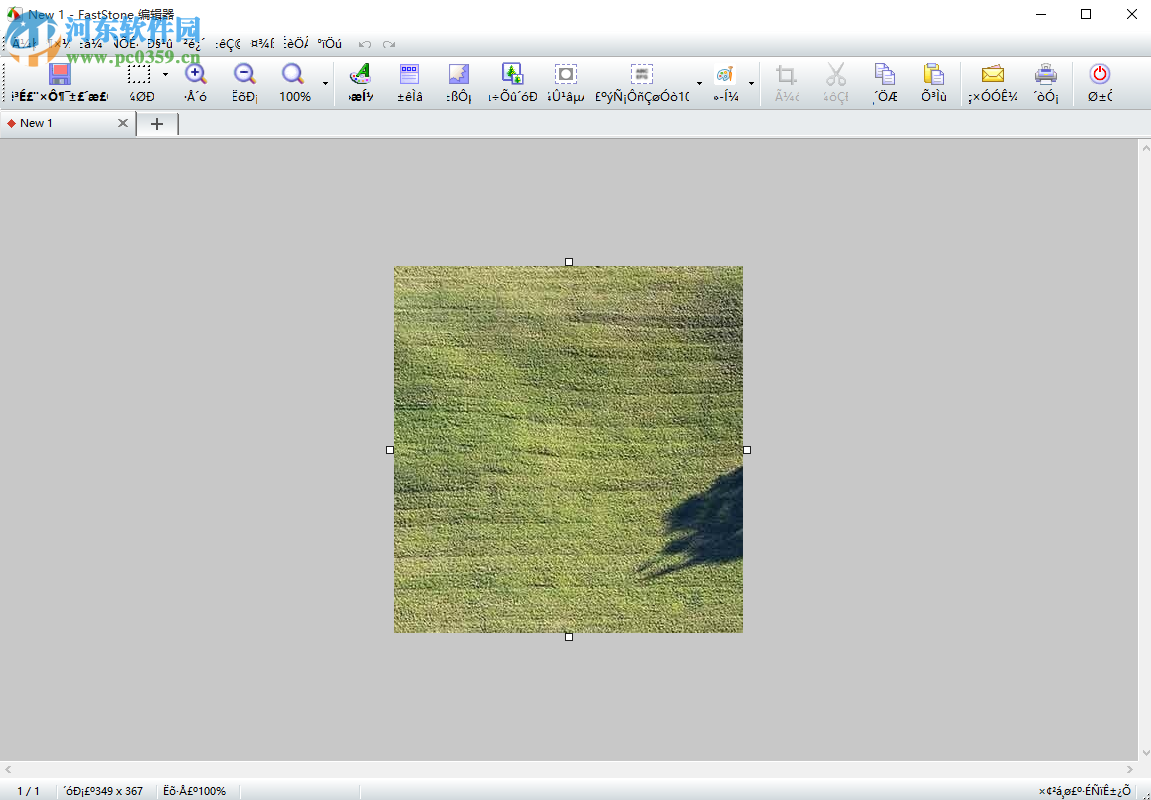The image size is (1151, 800).
Task: Click the red power Close icon
Action: 1099,75
